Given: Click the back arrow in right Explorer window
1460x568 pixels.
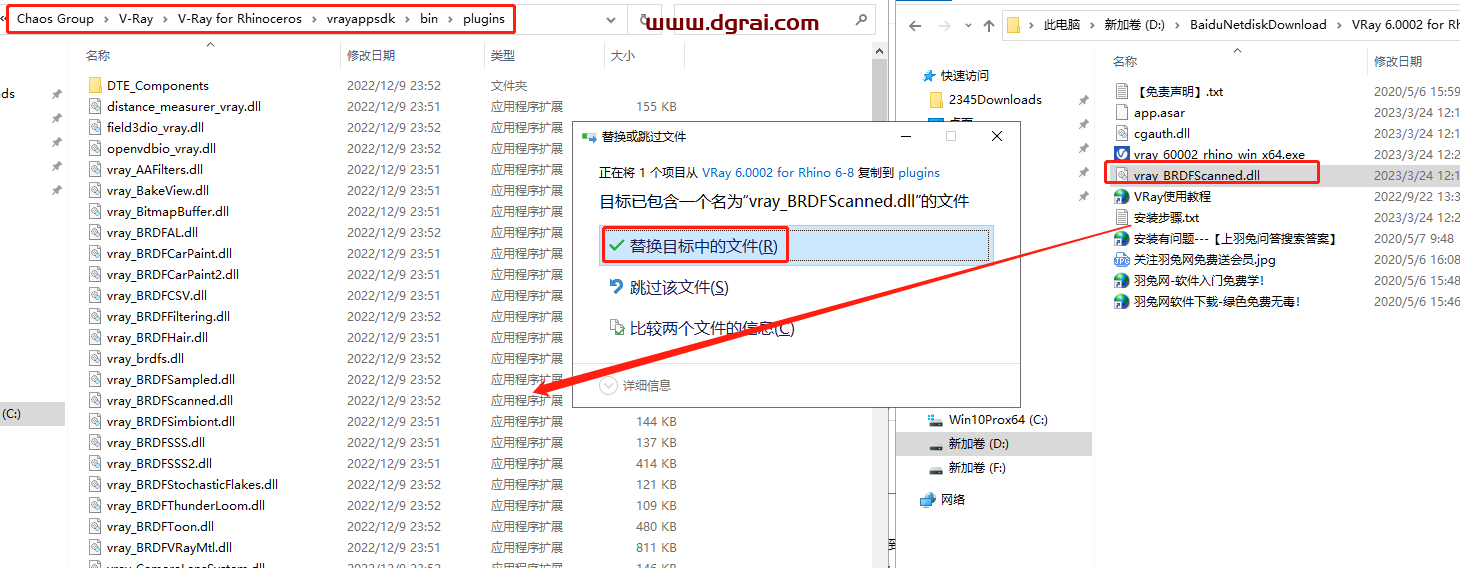Looking at the screenshot, I should pyautogui.click(x=914, y=25).
